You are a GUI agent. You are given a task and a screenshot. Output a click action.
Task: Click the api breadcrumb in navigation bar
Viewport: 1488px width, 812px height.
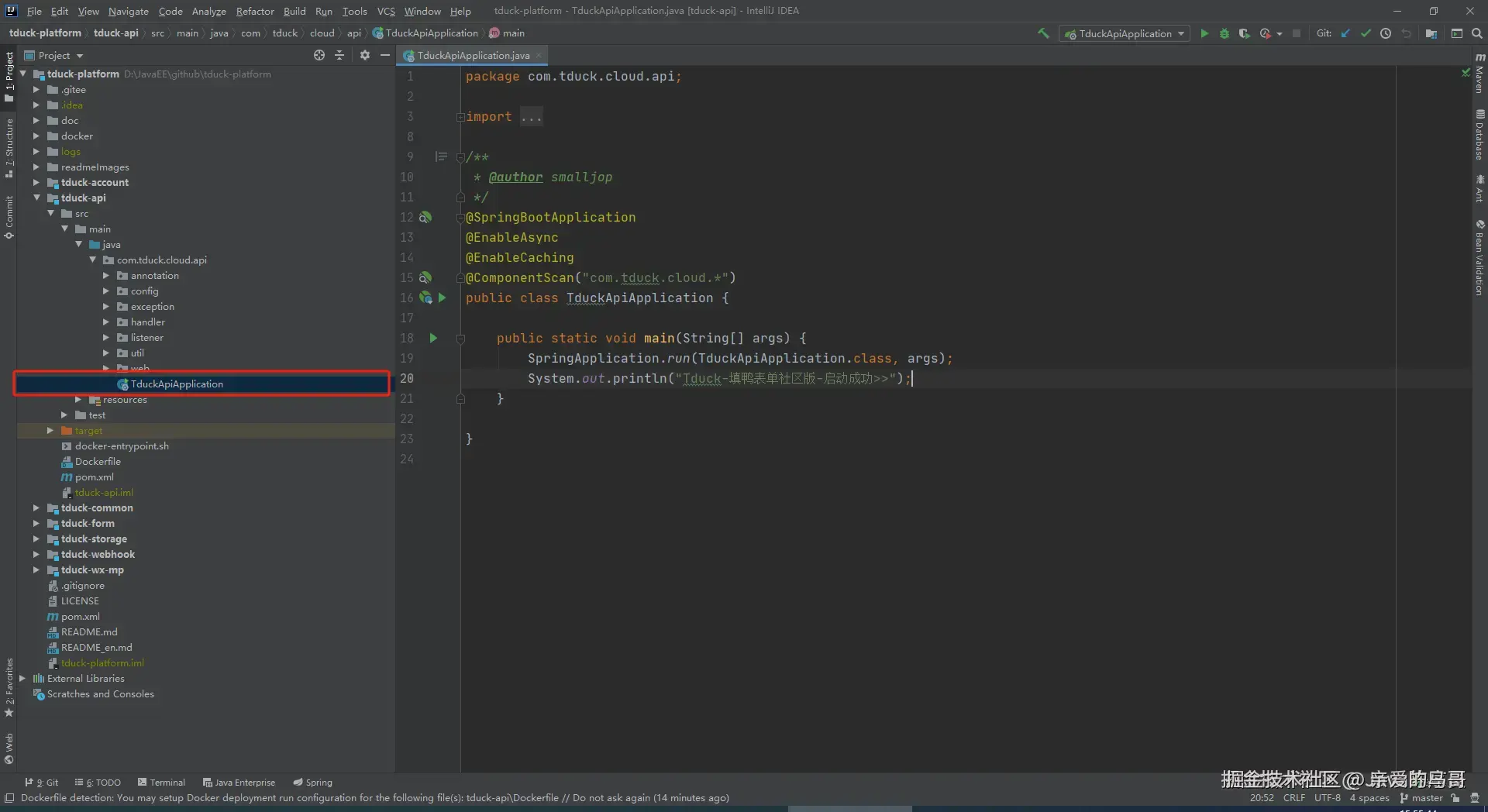pos(354,33)
